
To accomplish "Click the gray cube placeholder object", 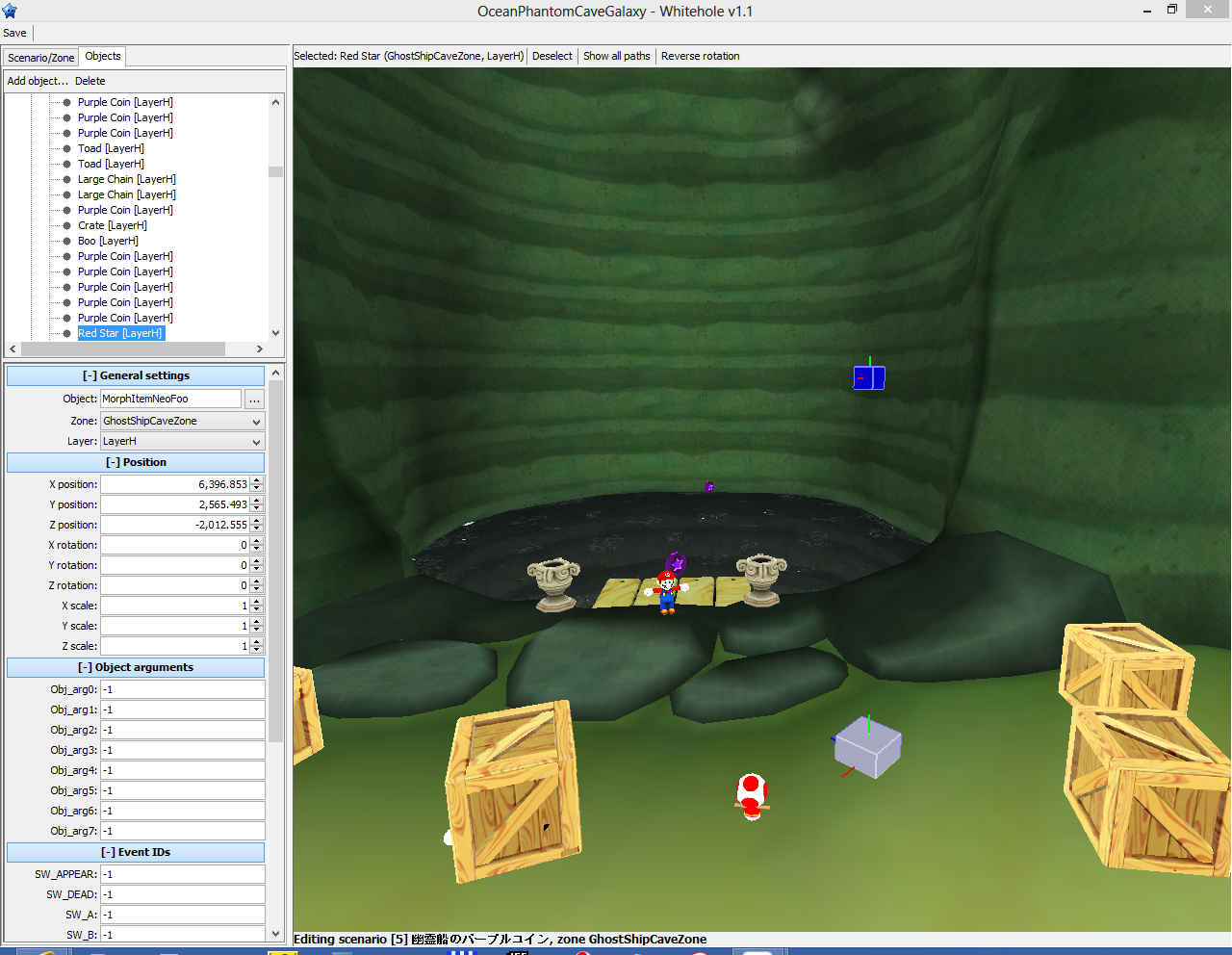I will click(868, 748).
